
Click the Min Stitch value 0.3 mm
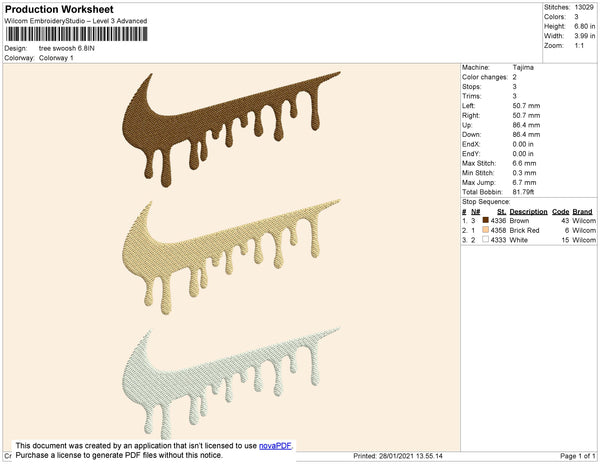pos(524,173)
